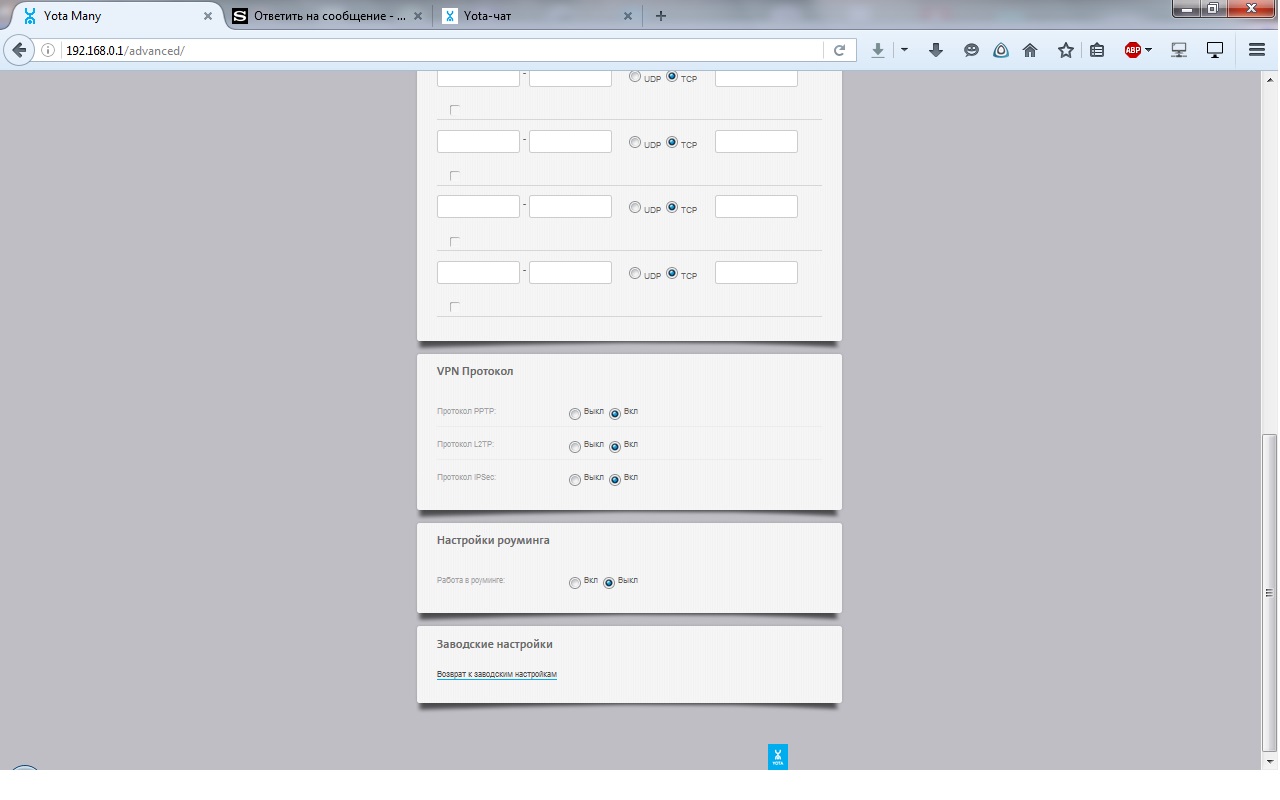The width and height of the screenshot is (1280, 800).
Task: Open a new browser tab
Action: 661,16
